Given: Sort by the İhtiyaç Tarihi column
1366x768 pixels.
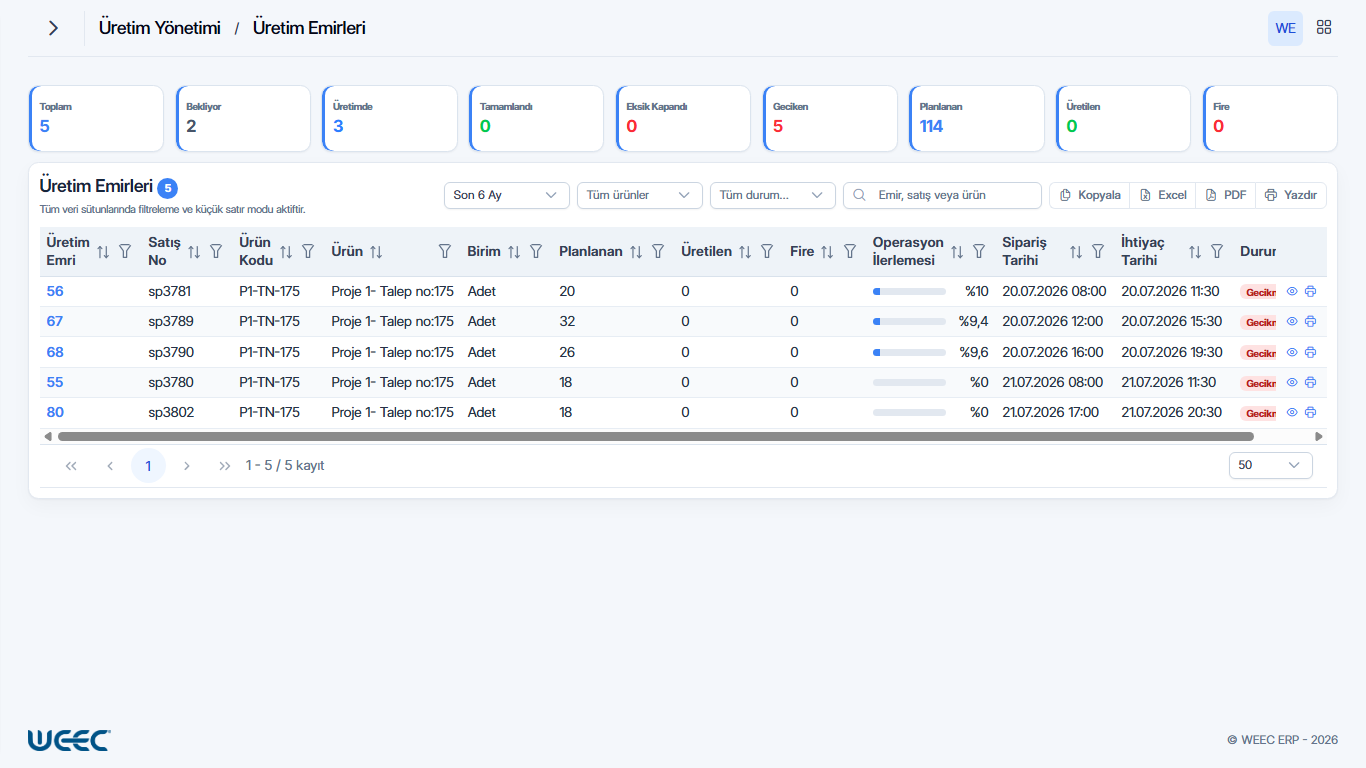Looking at the screenshot, I should [x=1195, y=252].
